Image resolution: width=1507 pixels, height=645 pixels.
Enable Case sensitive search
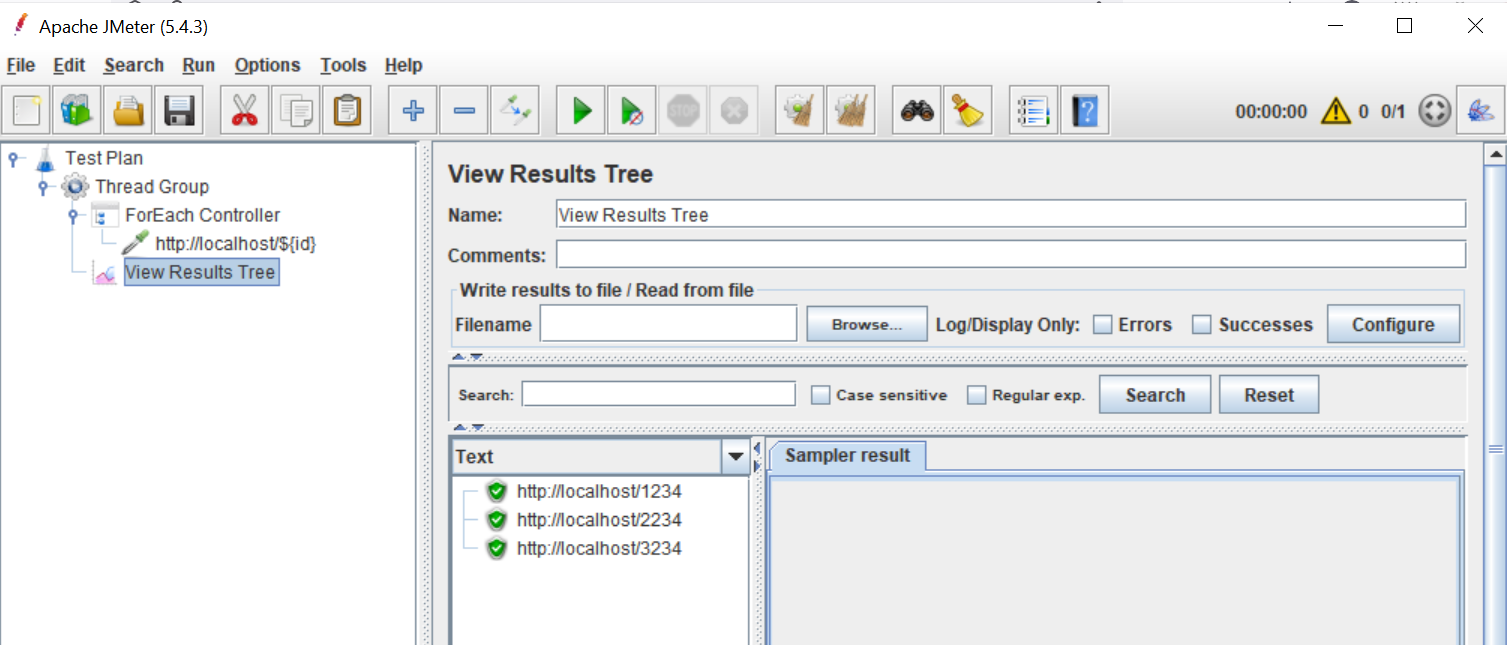point(820,395)
